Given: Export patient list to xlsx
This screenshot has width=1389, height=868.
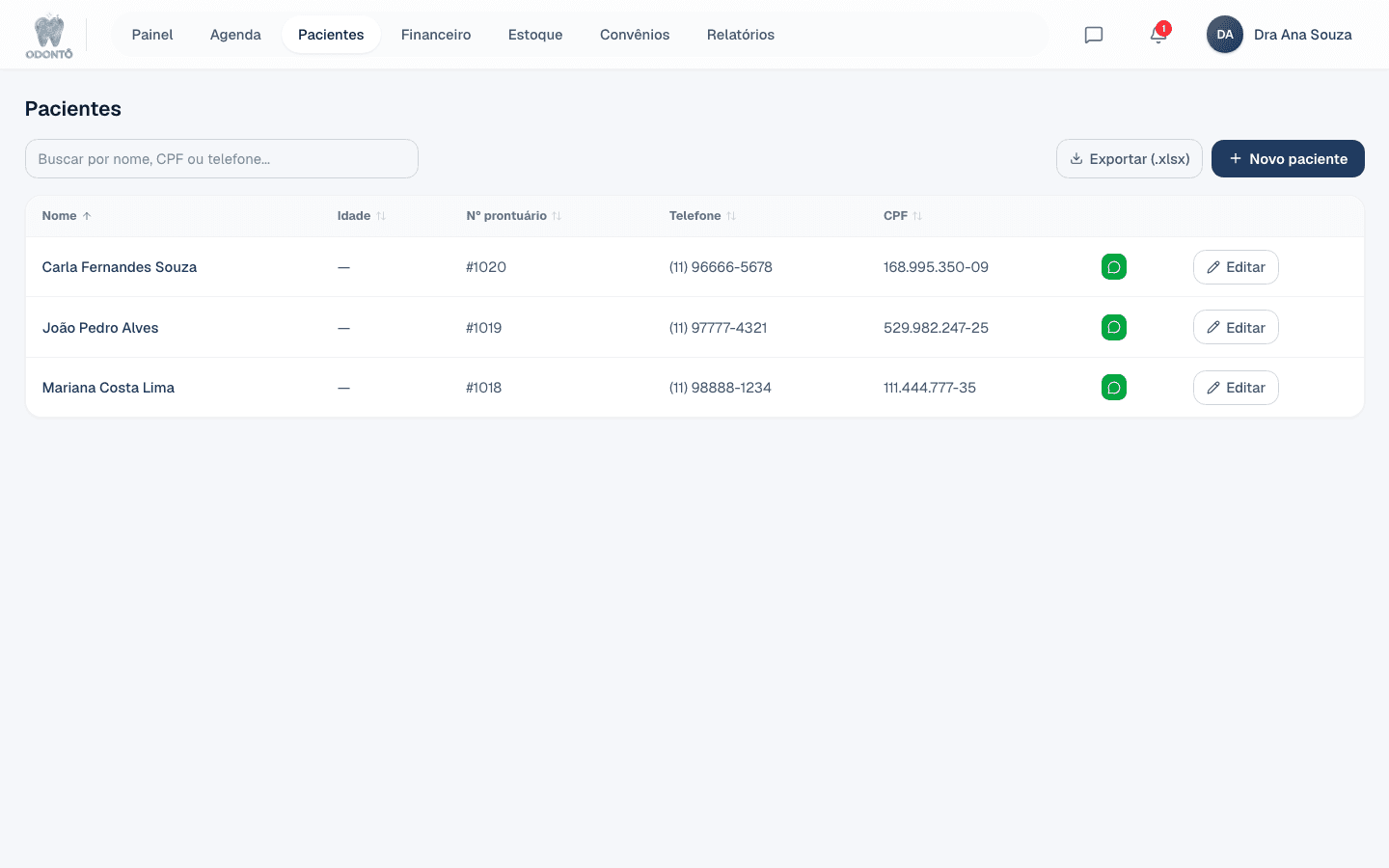Looking at the screenshot, I should (x=1130, y=159).
